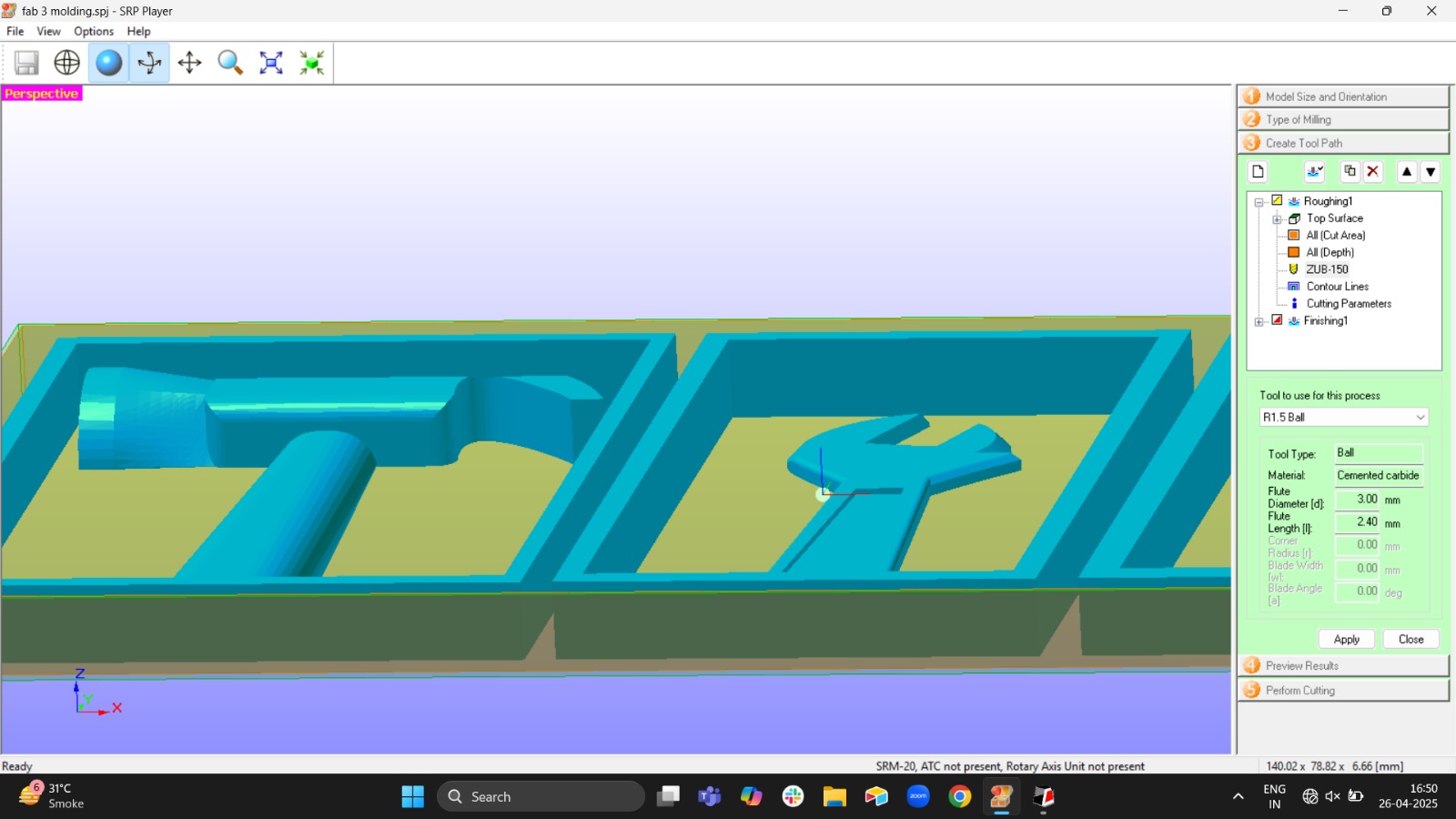The height and width of the screenshot is (819, 1456).
Task: Open Zoom from the taskbar
Action: 918,796
